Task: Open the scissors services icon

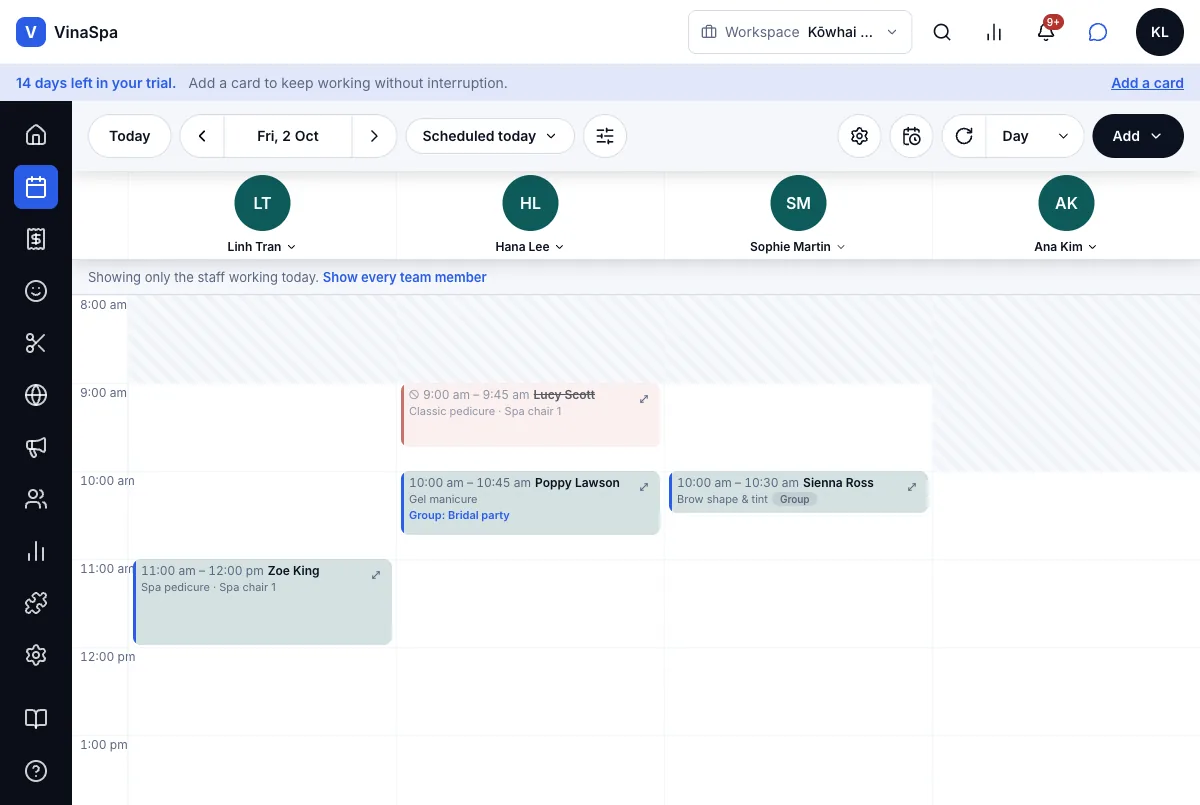Action: pos(36,343)
